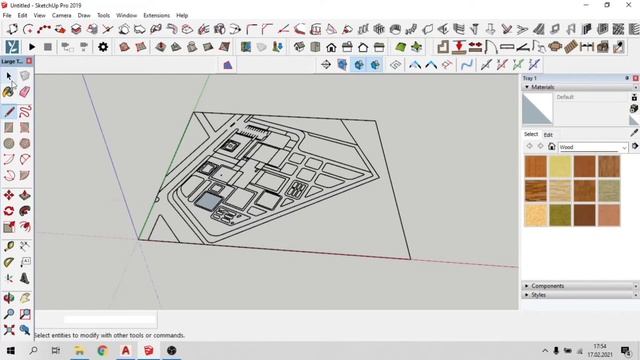Pick the Offset tool
The image size is (640, 360).
24,227
